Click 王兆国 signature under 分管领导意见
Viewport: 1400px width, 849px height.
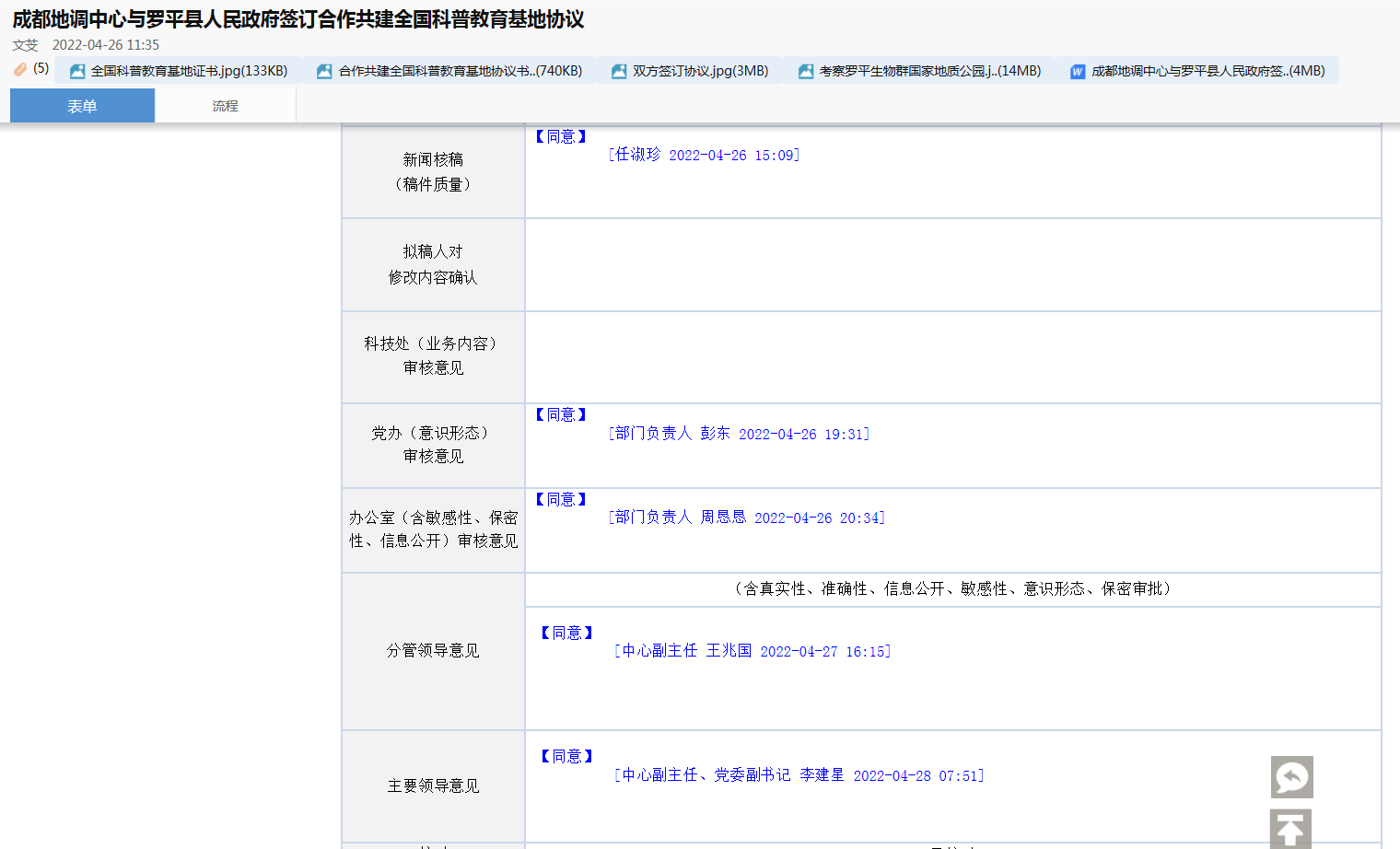[x=729, y=651]
